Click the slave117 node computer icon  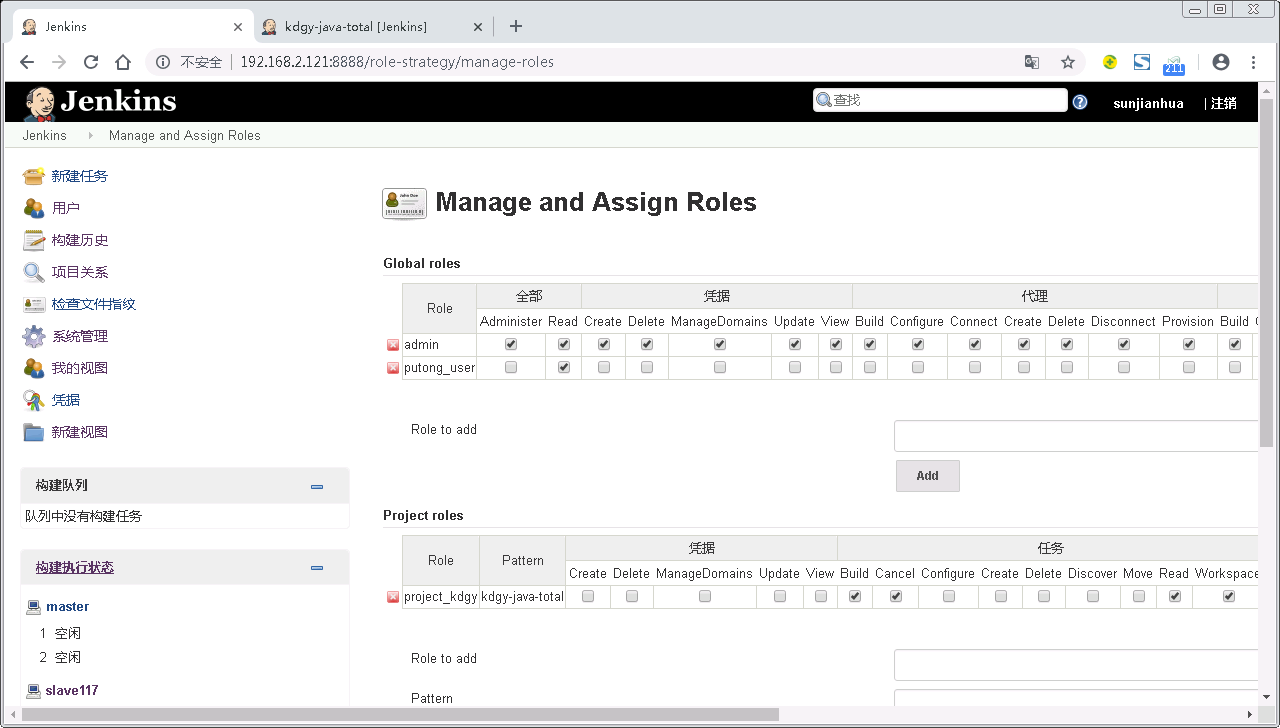point(34,691)
